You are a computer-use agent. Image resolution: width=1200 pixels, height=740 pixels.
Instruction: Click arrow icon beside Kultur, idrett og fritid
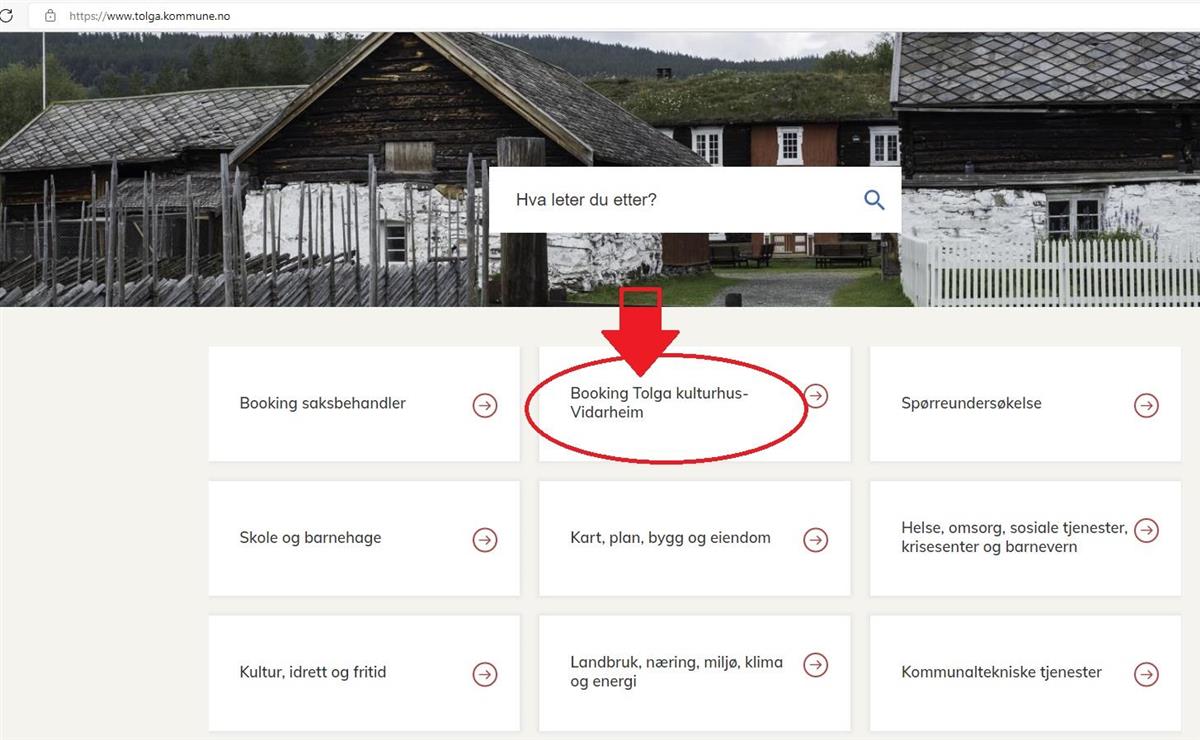485,674
